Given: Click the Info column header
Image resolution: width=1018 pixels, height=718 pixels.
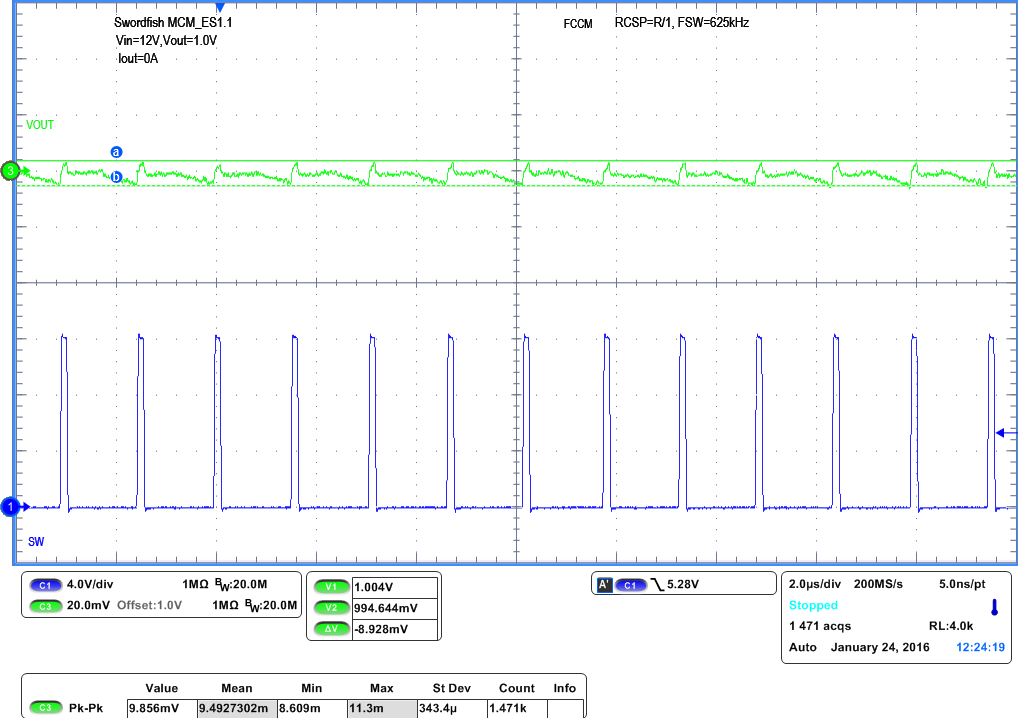Looking at the screenshot, I should (565, 688).
